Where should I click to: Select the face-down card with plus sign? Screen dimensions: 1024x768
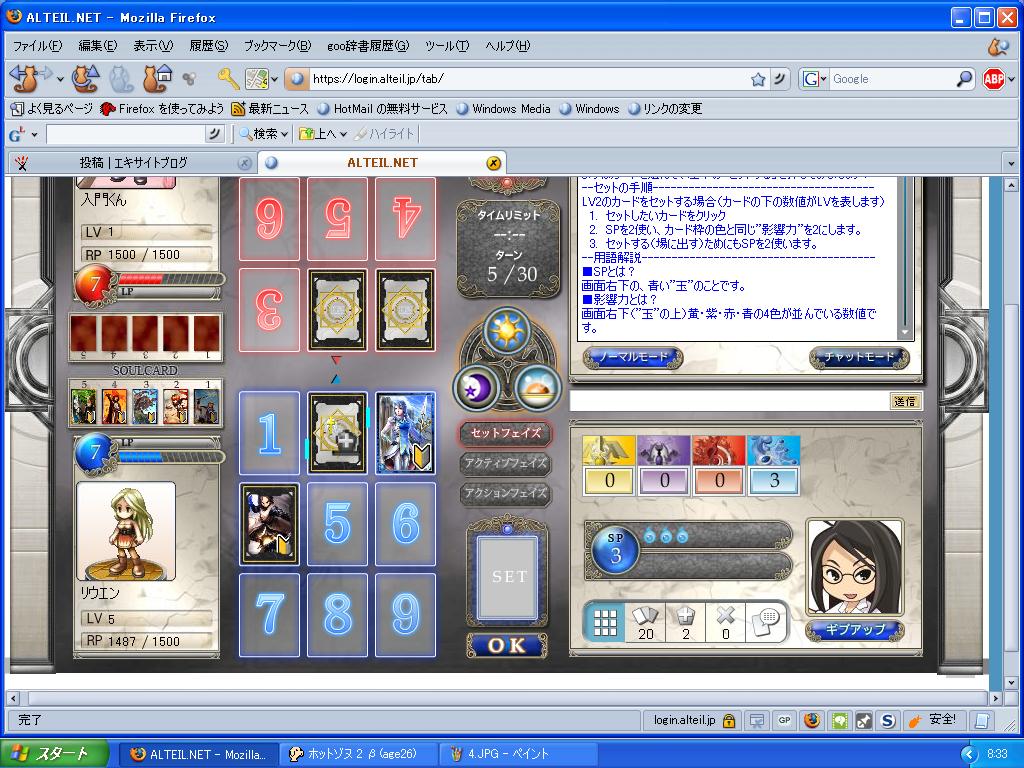(x=337, y=432)
